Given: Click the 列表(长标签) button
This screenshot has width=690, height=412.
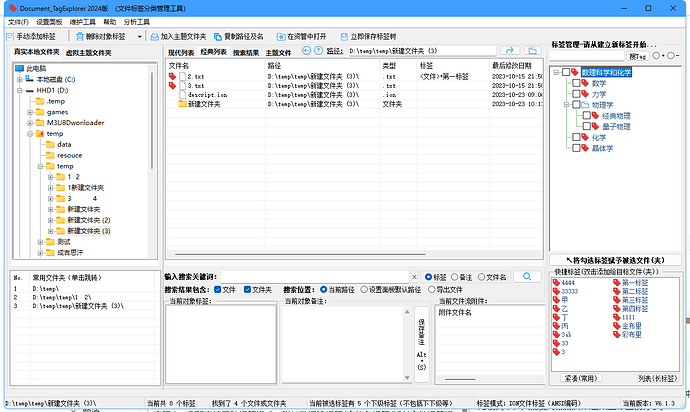Looking at the screenshot, I should tap(657, 378).
